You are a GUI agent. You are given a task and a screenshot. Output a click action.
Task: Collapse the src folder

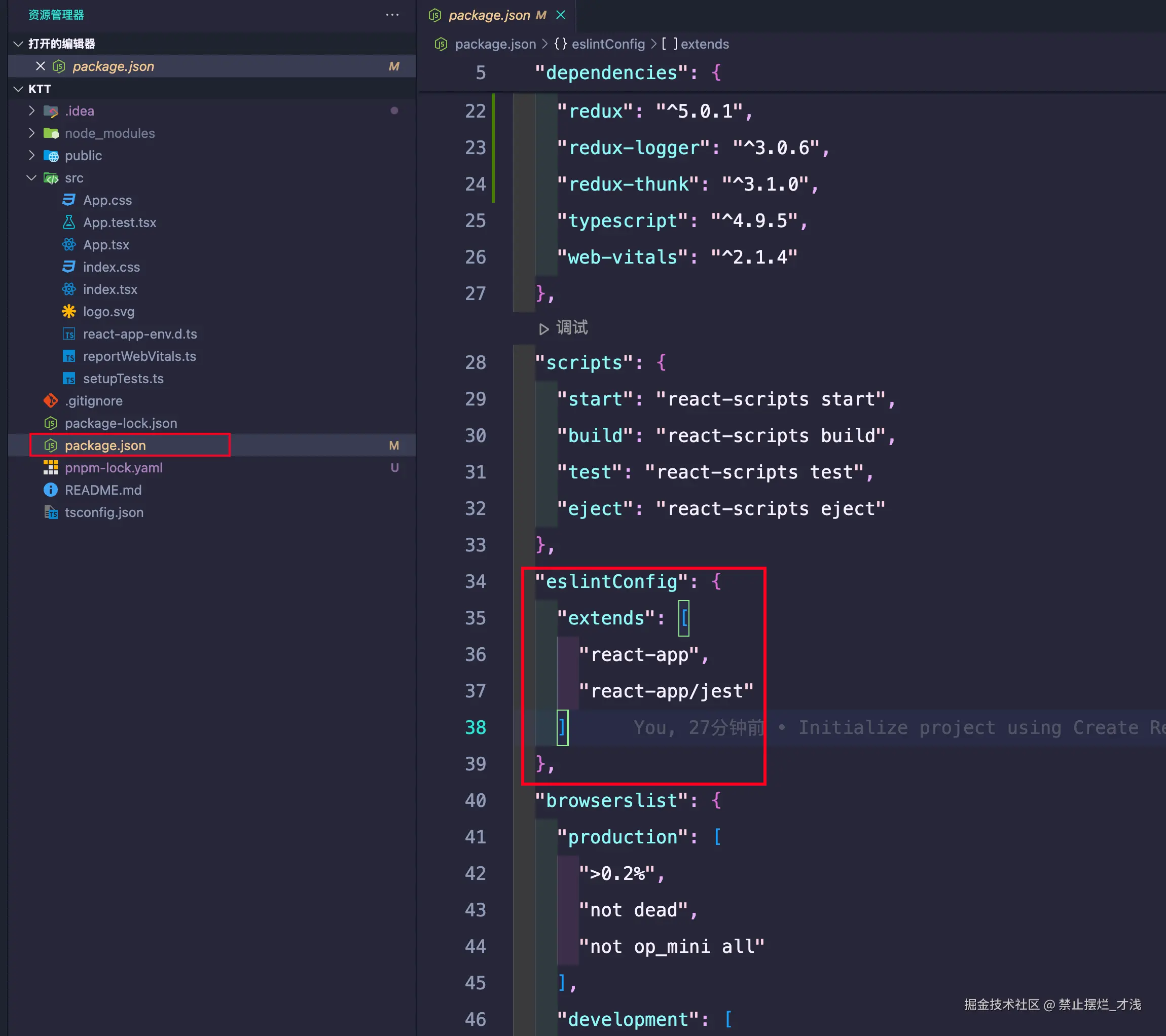32,178
